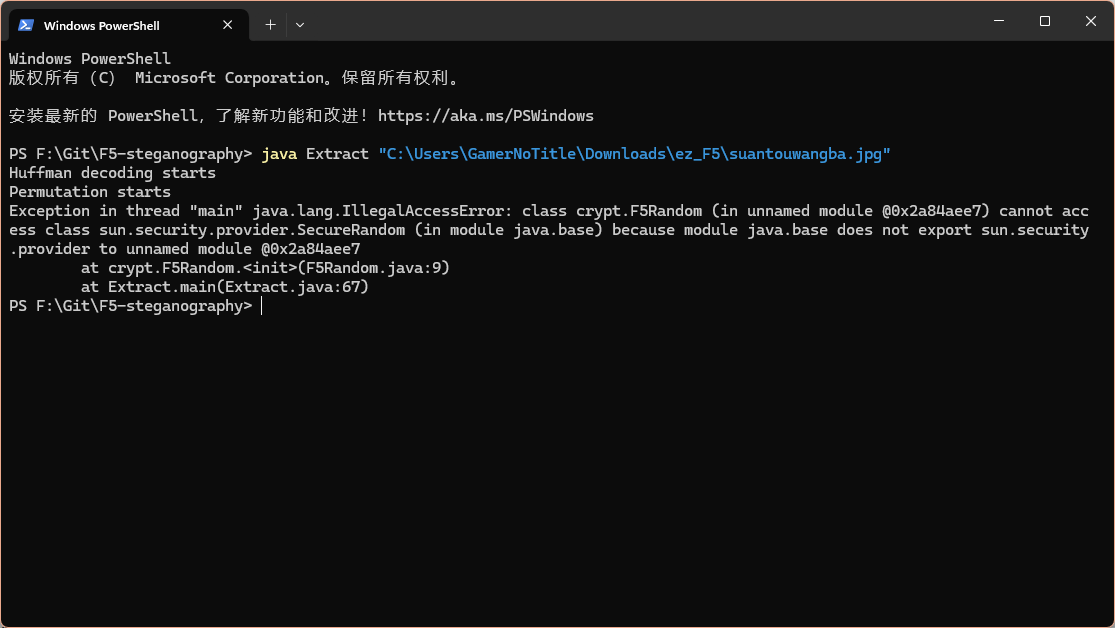Click the "Huffman decoding starts" output line
This screenshot has width=1115, height=628.
tap(112, 173)
